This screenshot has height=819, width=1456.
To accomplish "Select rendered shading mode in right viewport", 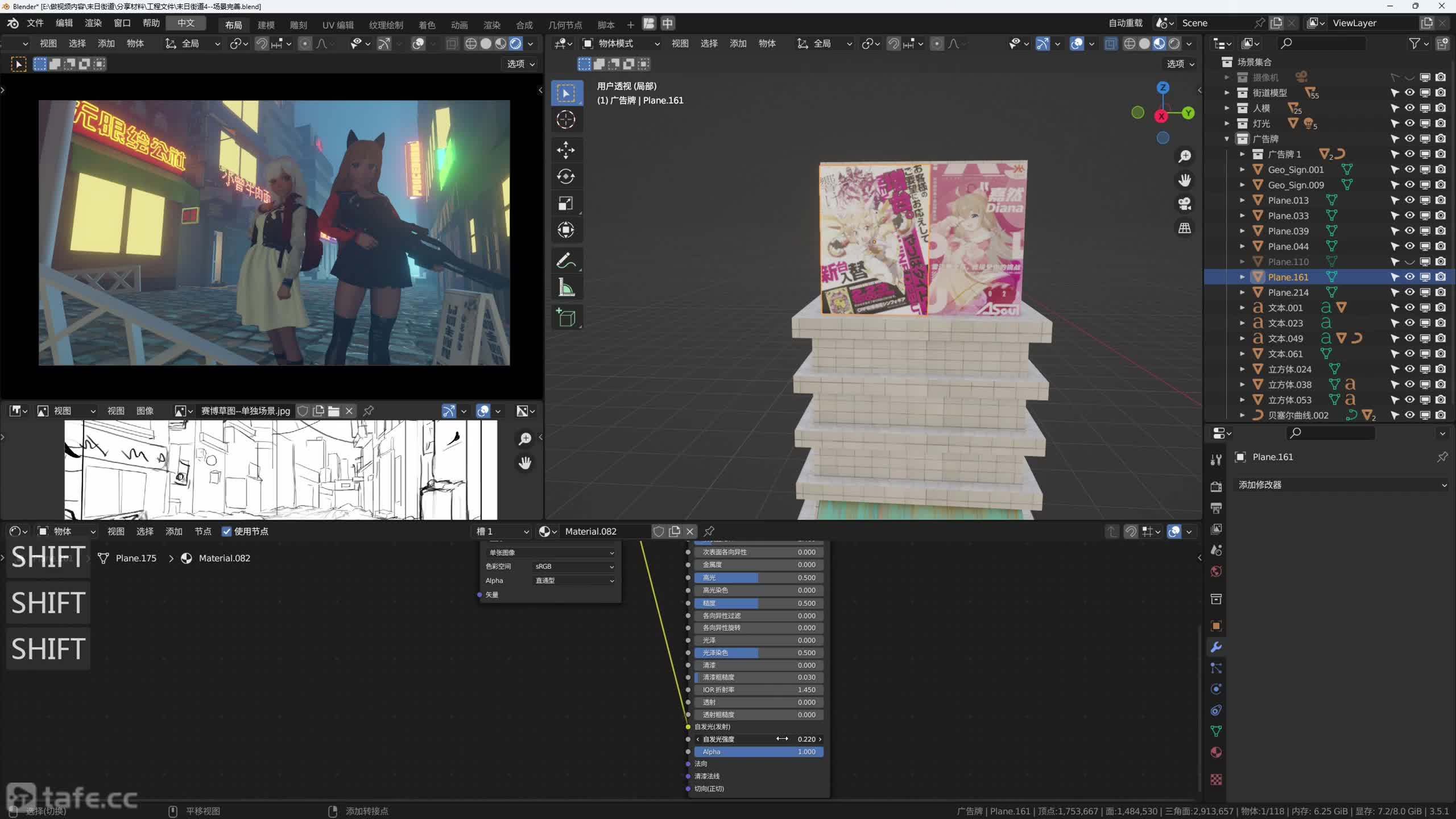I will click(1174, 44).
